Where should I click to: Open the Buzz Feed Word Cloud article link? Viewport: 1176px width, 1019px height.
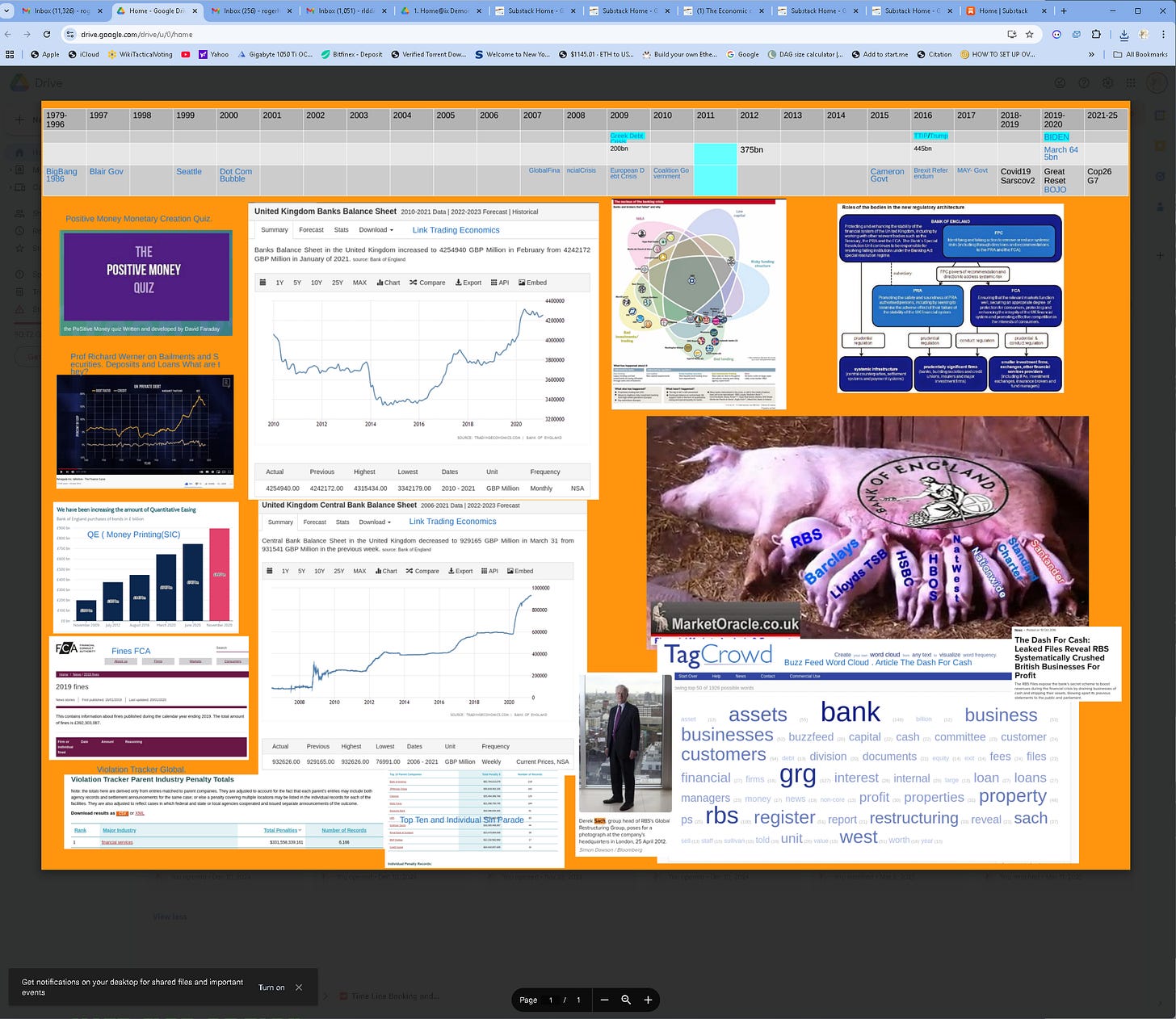(878, 662)
